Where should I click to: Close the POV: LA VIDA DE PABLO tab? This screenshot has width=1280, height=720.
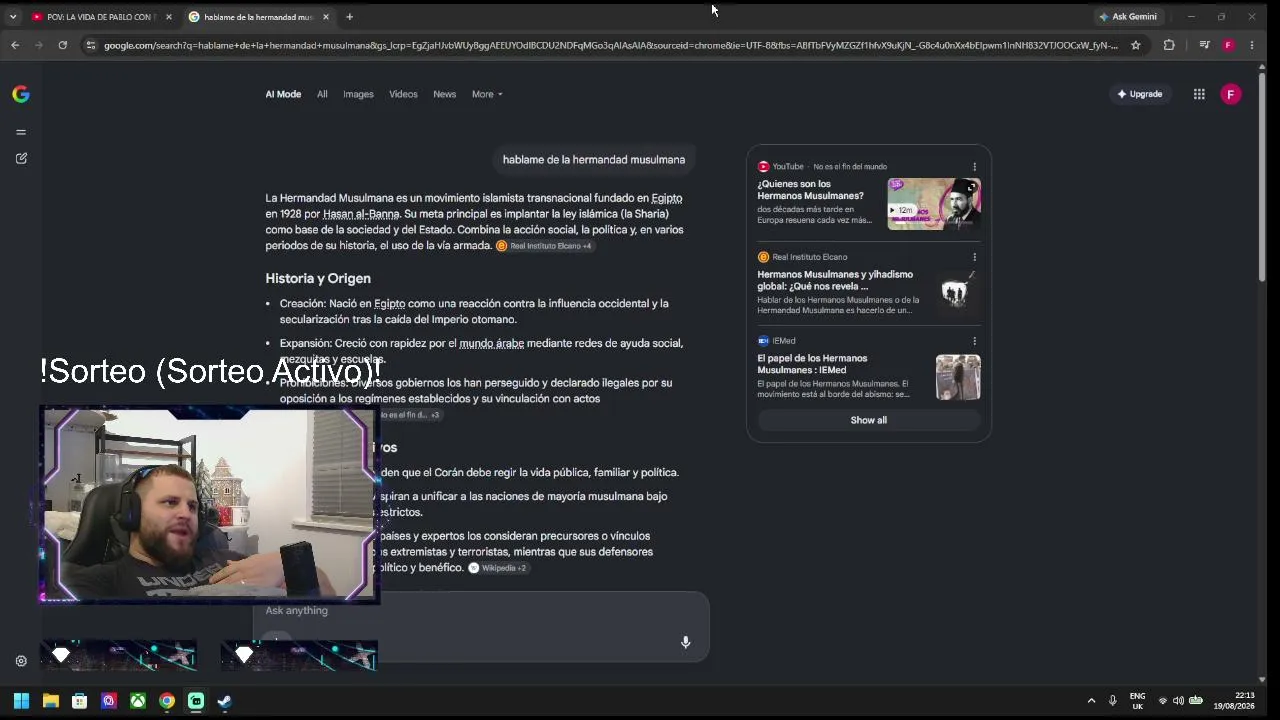pyautogui.click(x=168, y=17)
